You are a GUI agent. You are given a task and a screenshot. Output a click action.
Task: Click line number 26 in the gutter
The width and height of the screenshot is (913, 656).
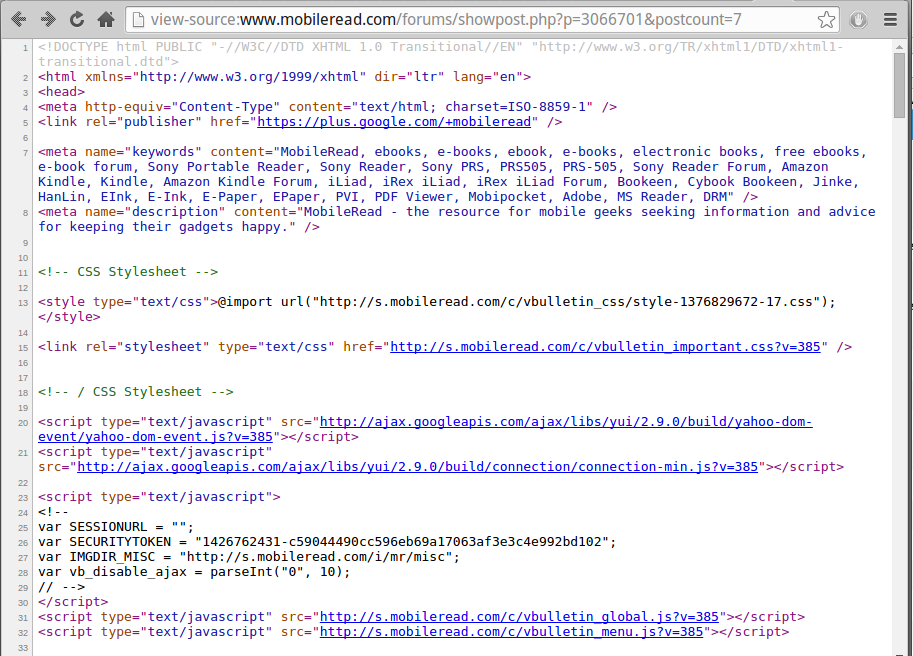(x=23, y=542)
